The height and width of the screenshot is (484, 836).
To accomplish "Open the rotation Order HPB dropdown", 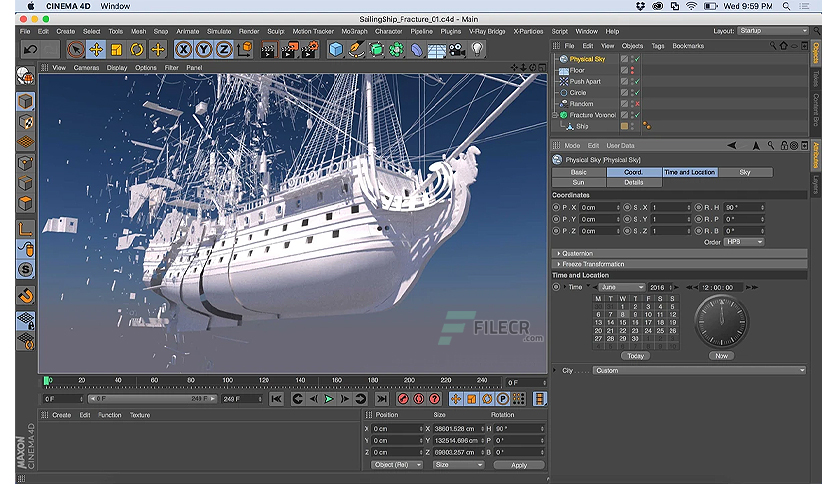I will (x=744, y=242).
